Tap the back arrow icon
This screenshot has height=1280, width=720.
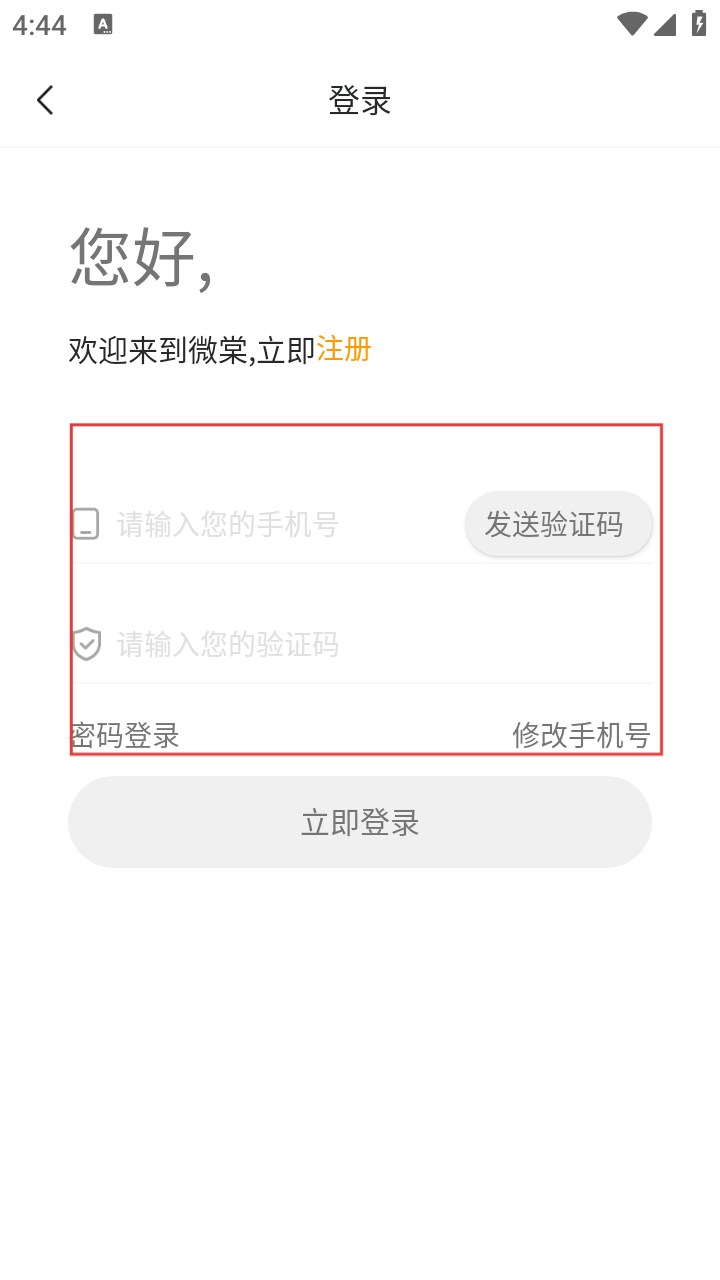(45, 100)
